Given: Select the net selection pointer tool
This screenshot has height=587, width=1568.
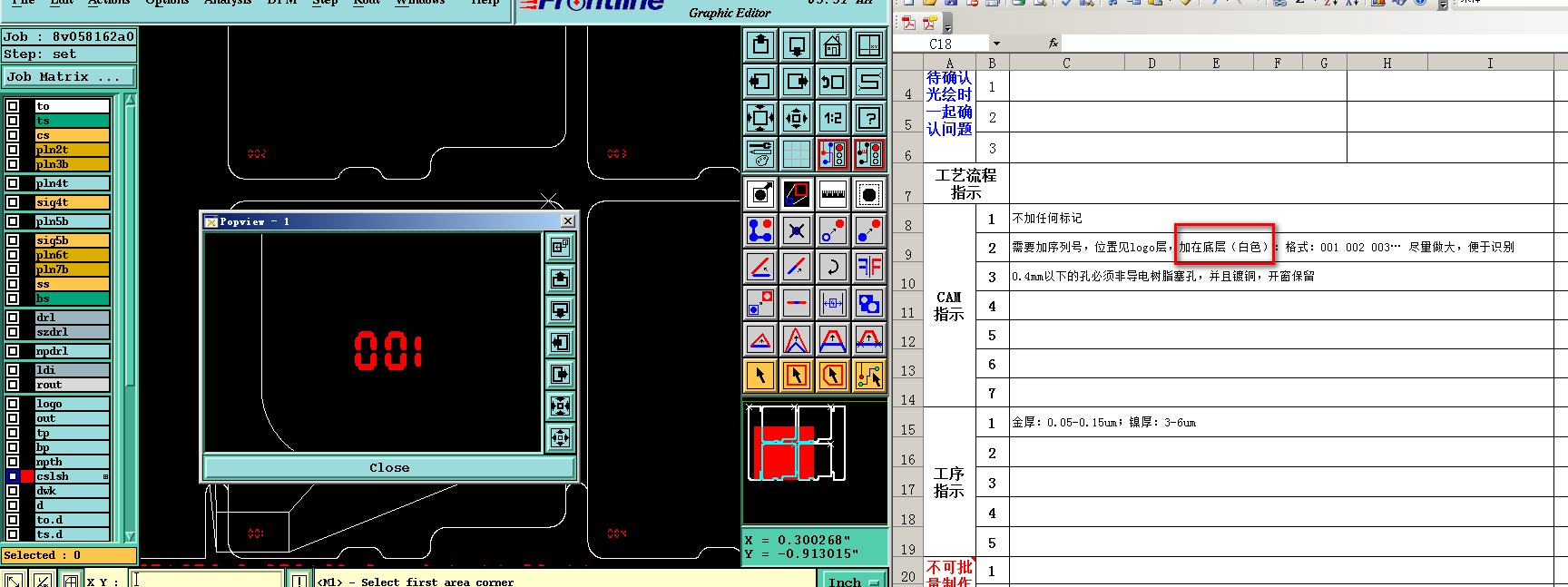Looking at the screenshot, I should 869,375.
